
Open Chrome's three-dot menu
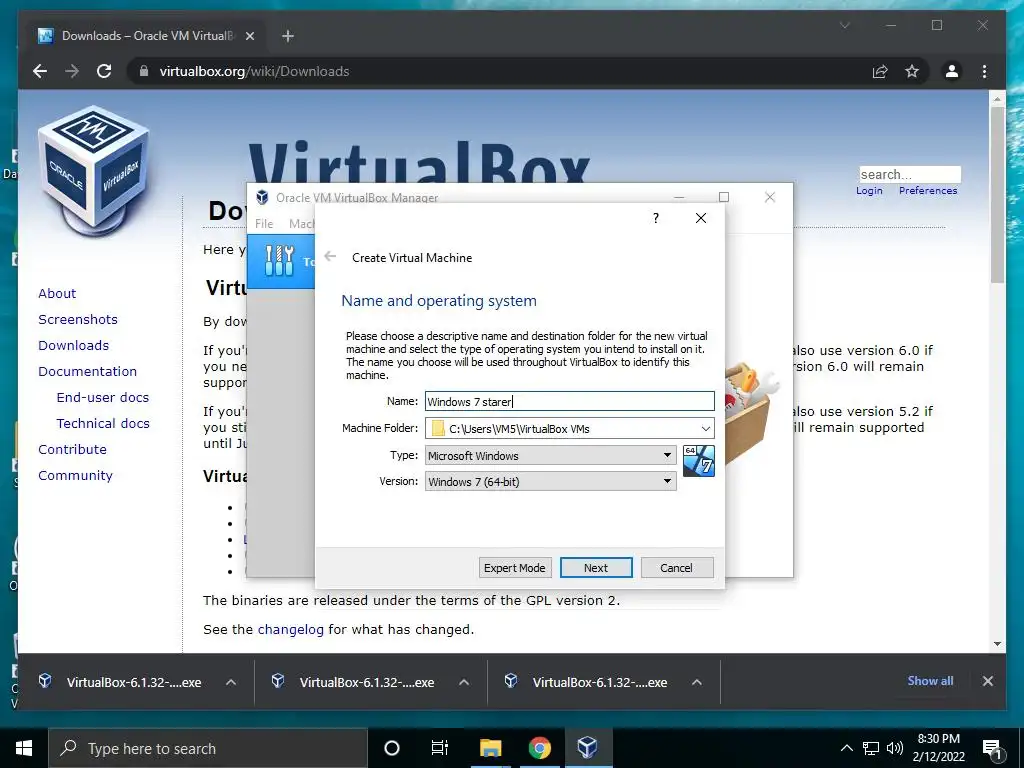984,71
